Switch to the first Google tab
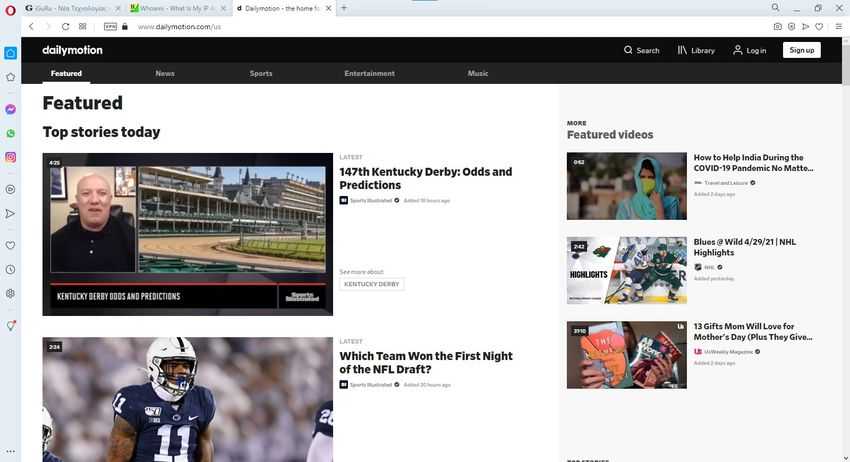This screenshot has width=850, height=462. coord(72,8)
